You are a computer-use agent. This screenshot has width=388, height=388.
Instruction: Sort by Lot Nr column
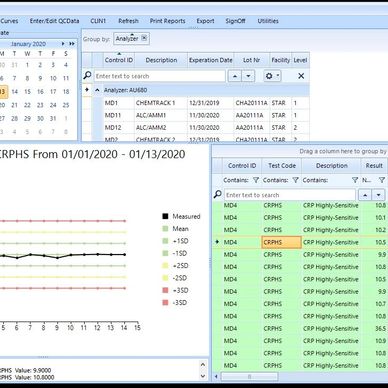pos(251,60)
